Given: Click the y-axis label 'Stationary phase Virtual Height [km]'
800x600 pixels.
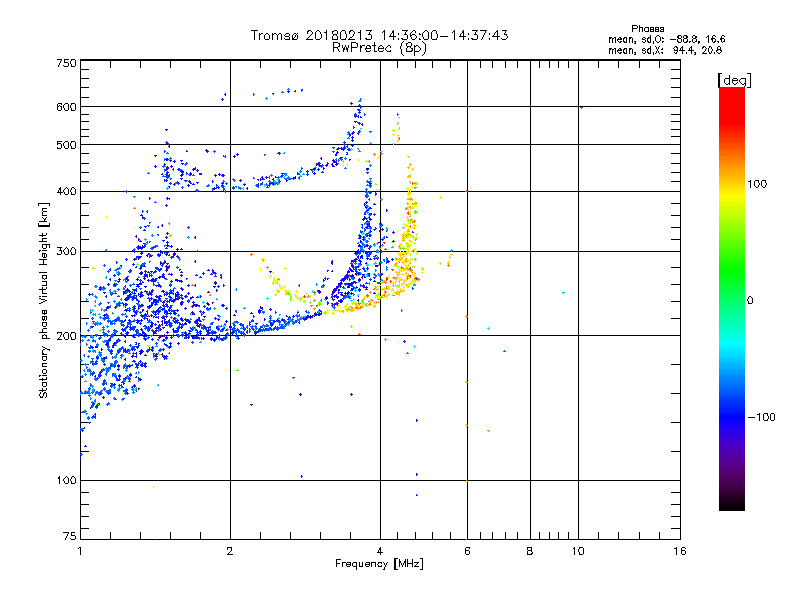Looking at the screenshot, I should [x=43, y=300].
